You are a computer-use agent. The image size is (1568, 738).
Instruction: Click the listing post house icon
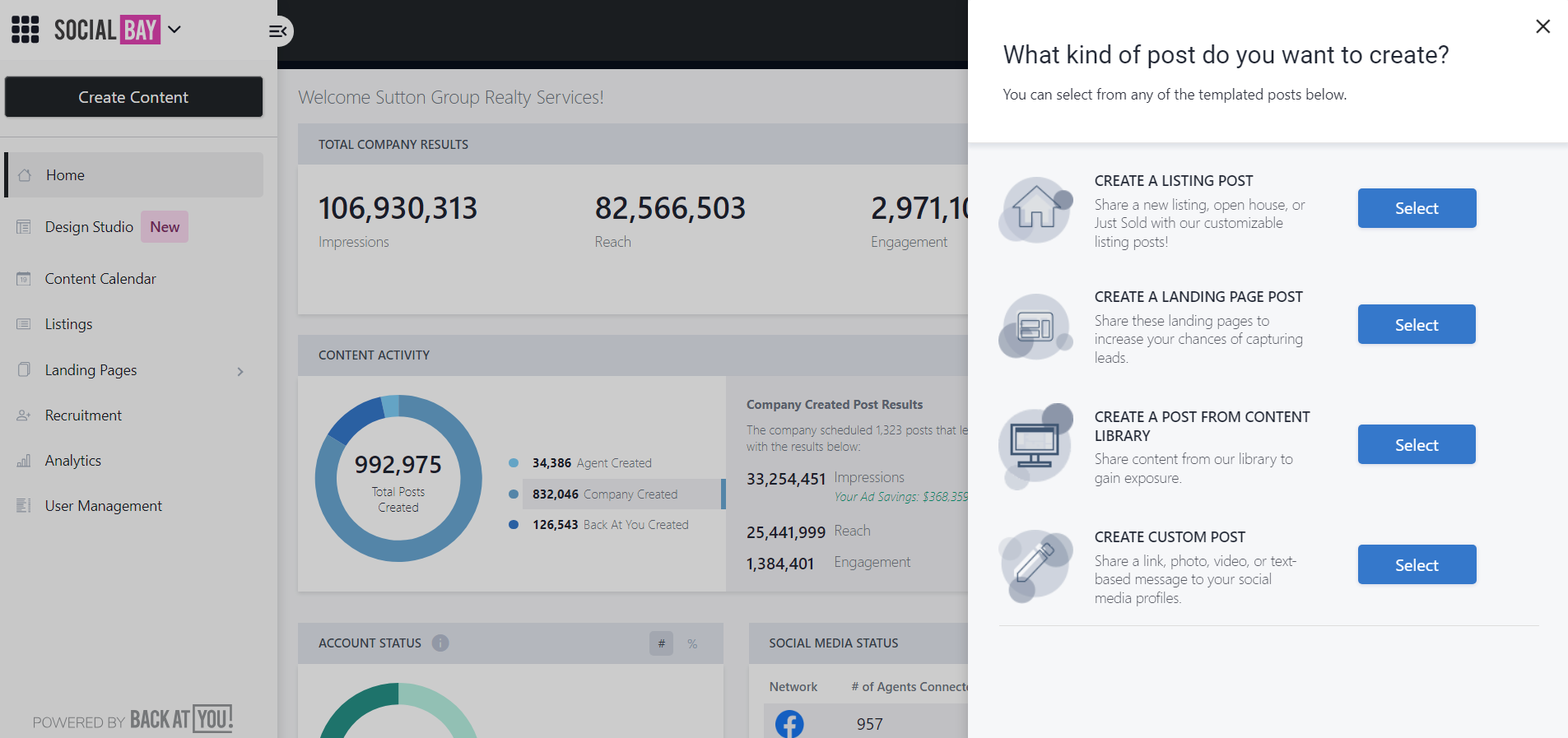tap(1035, 210)
